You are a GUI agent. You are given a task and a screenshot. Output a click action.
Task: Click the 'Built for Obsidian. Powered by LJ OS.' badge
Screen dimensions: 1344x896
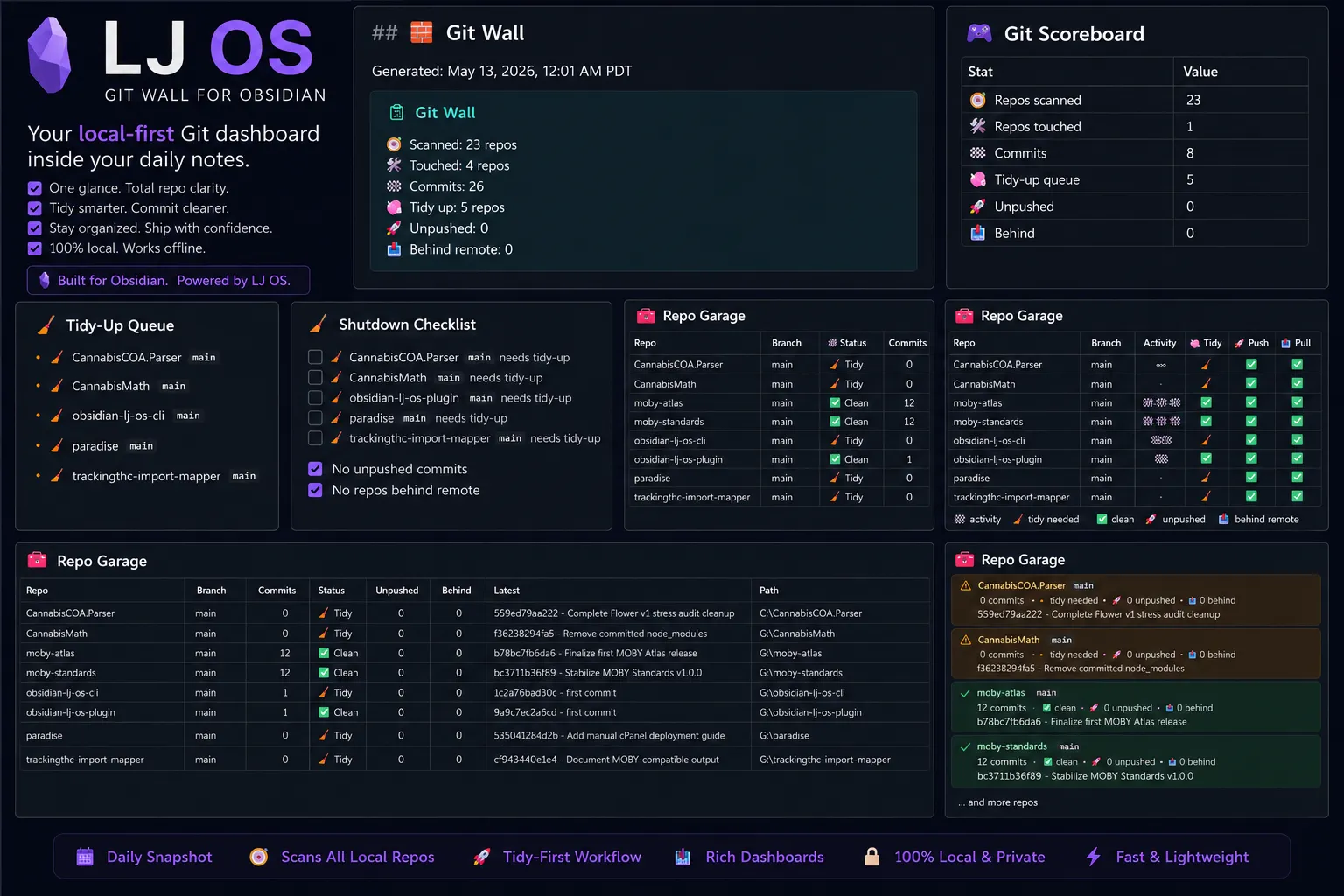[x=168, y=280]
